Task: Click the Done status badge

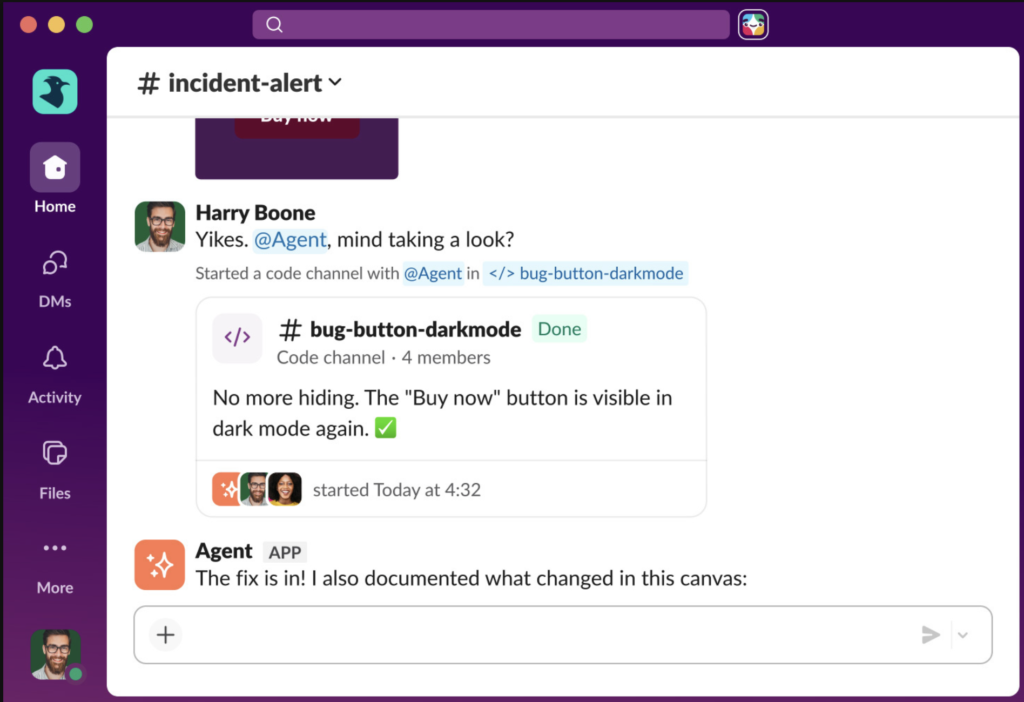Action: [x=559, y=329]
